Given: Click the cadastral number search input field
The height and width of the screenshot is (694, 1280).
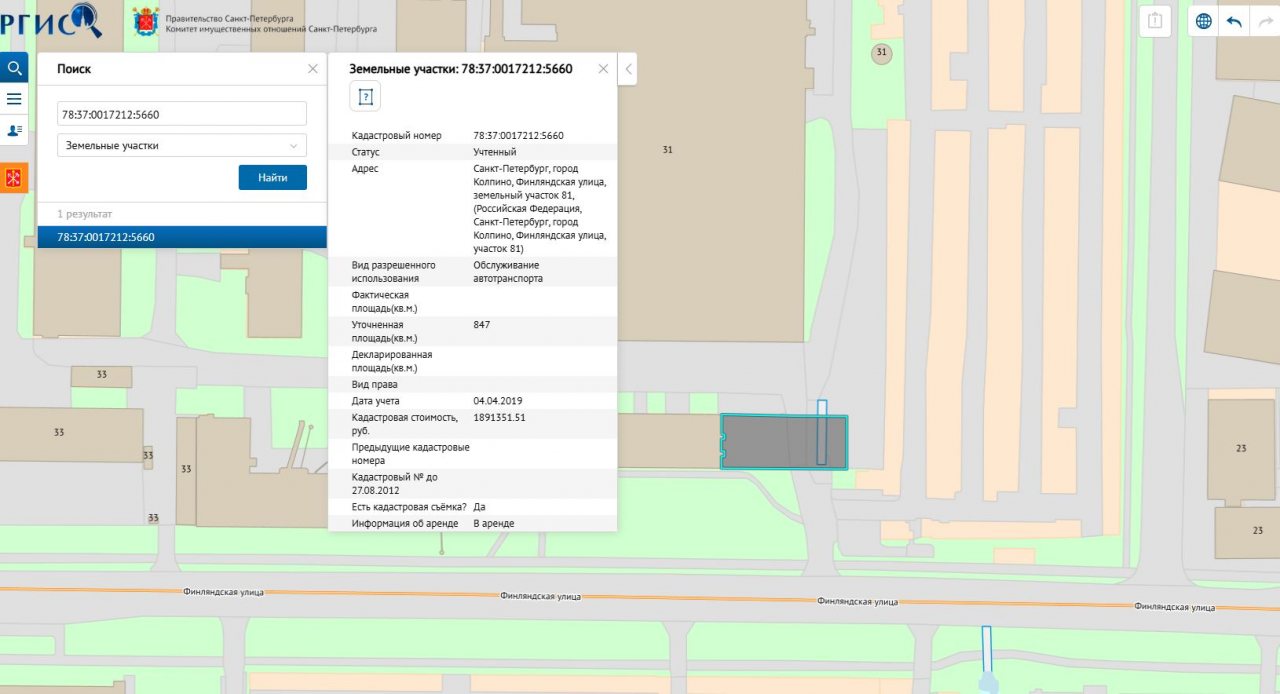Looking at the screenshot, I should pos(182,114).
